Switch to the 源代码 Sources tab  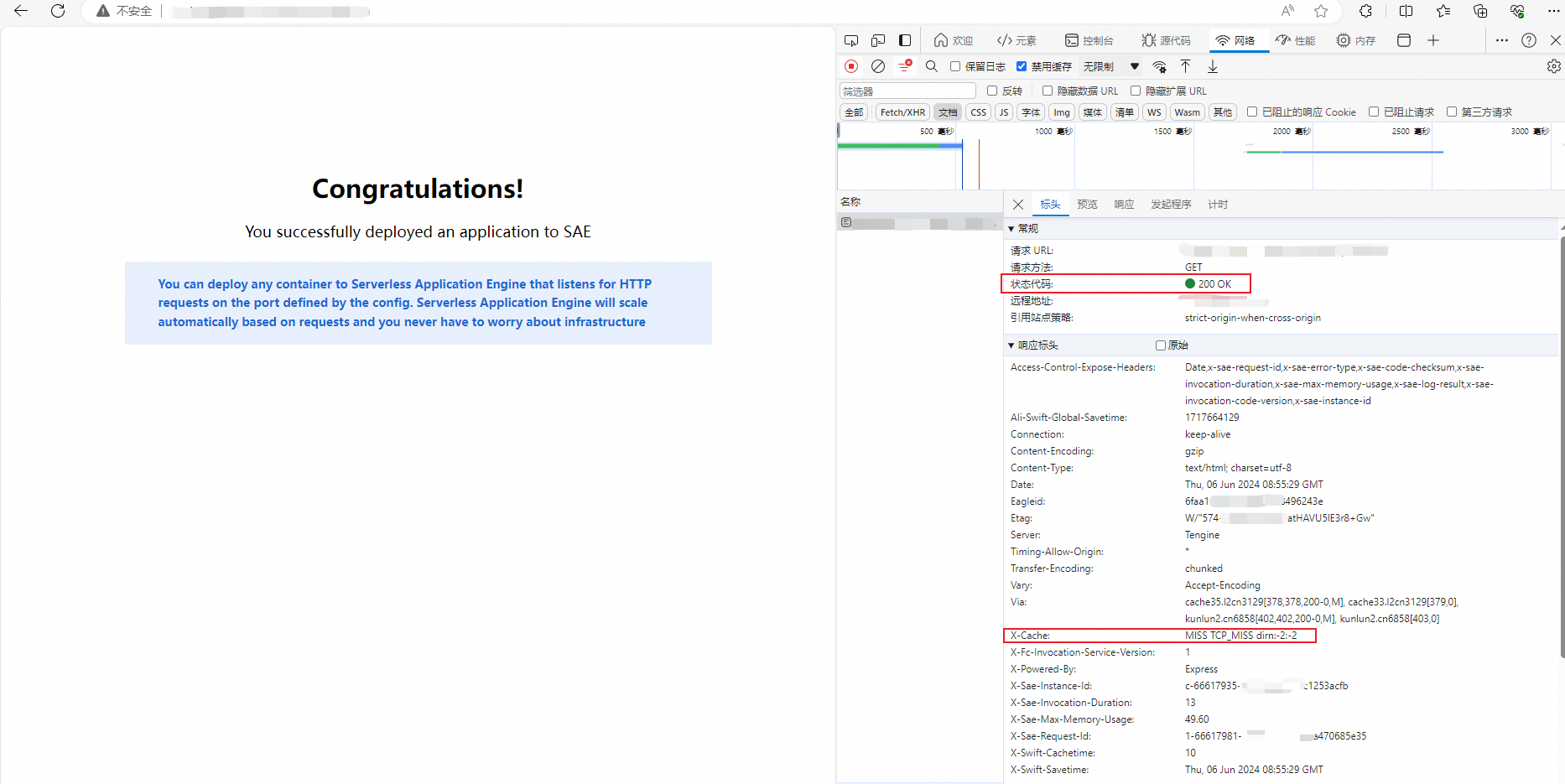[1166, 40]
